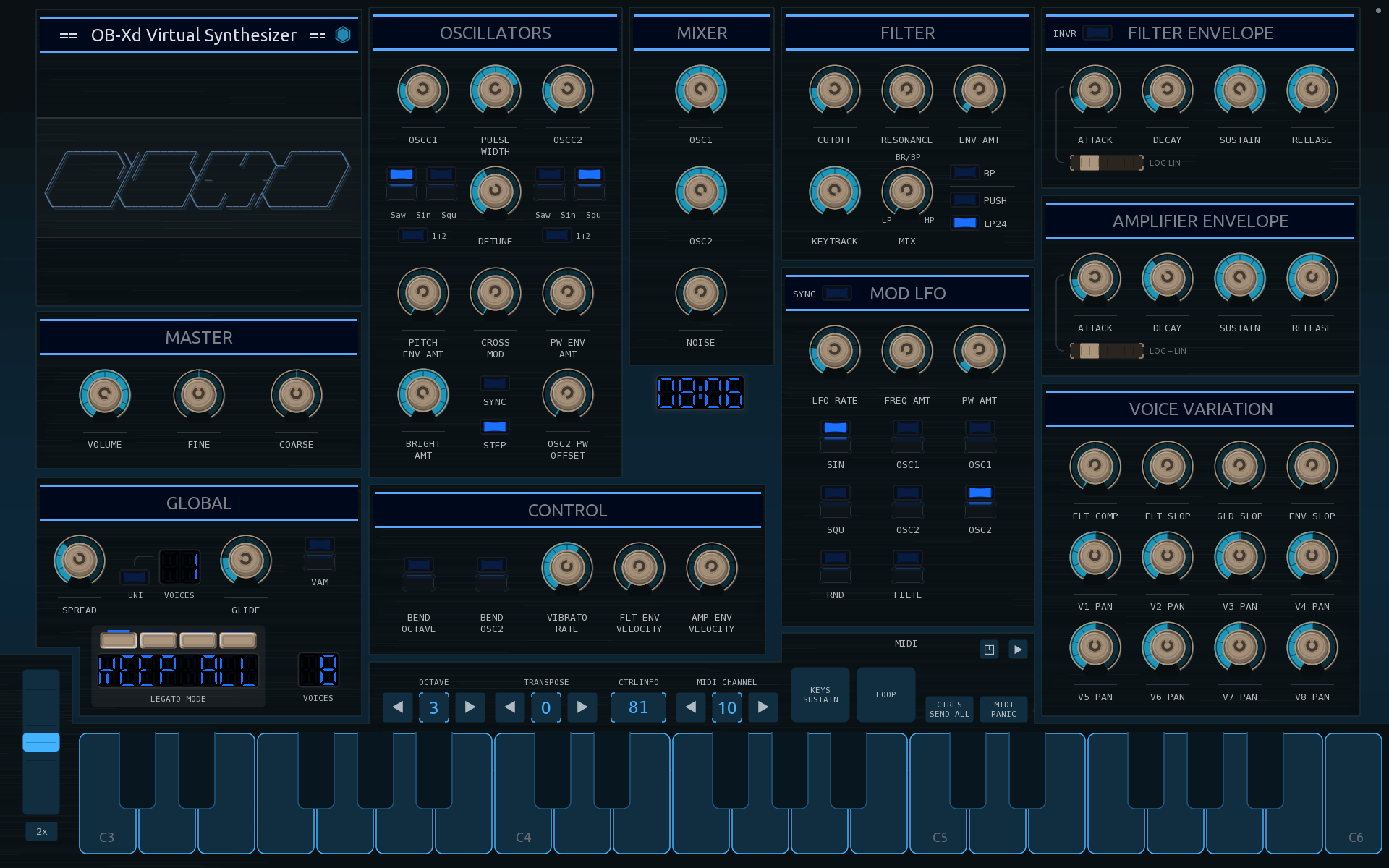Click the MIDI learn panel icon

tap(989, 650)
